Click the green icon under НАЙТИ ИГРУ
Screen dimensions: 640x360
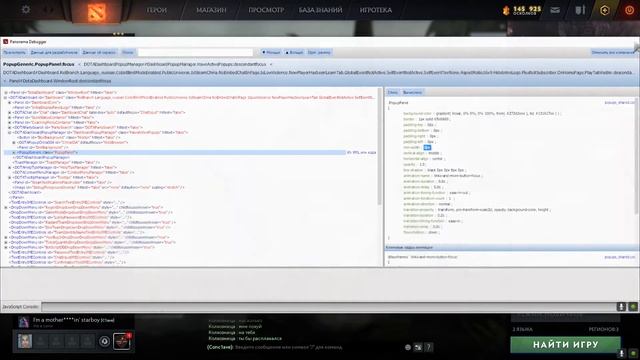coord(633,353)
